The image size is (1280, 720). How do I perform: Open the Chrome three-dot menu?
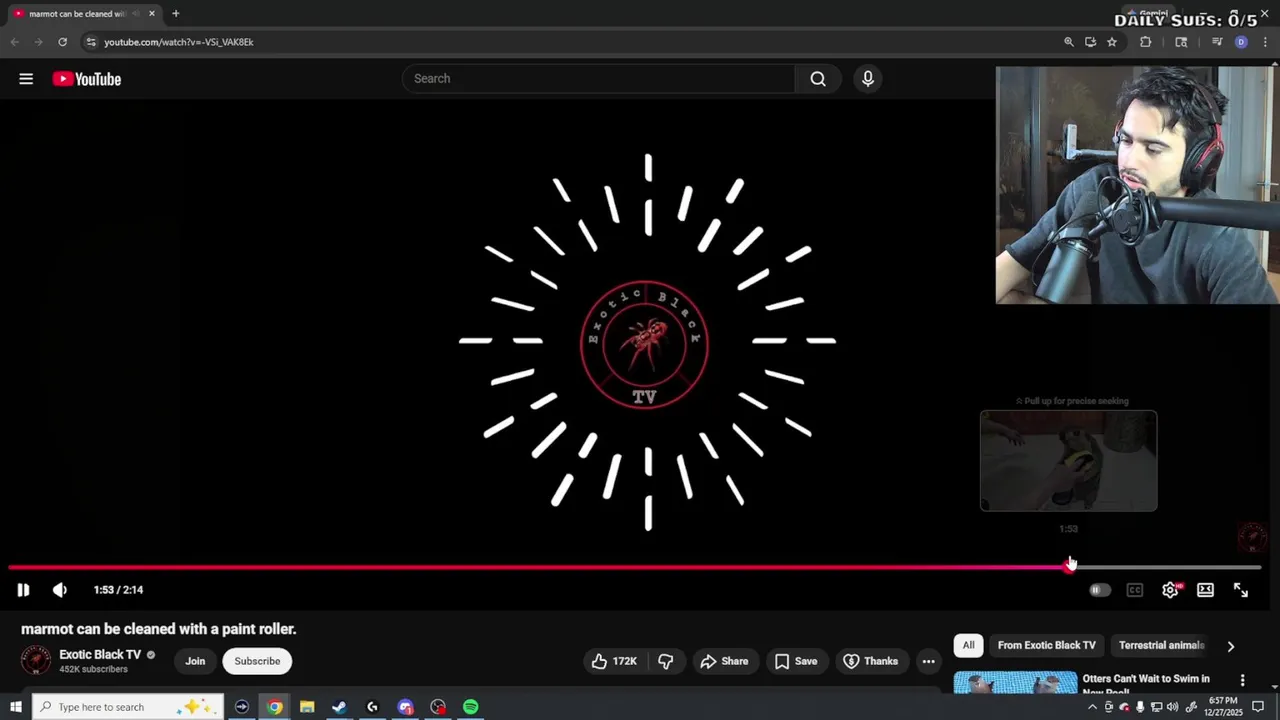tap(1265, 42)
